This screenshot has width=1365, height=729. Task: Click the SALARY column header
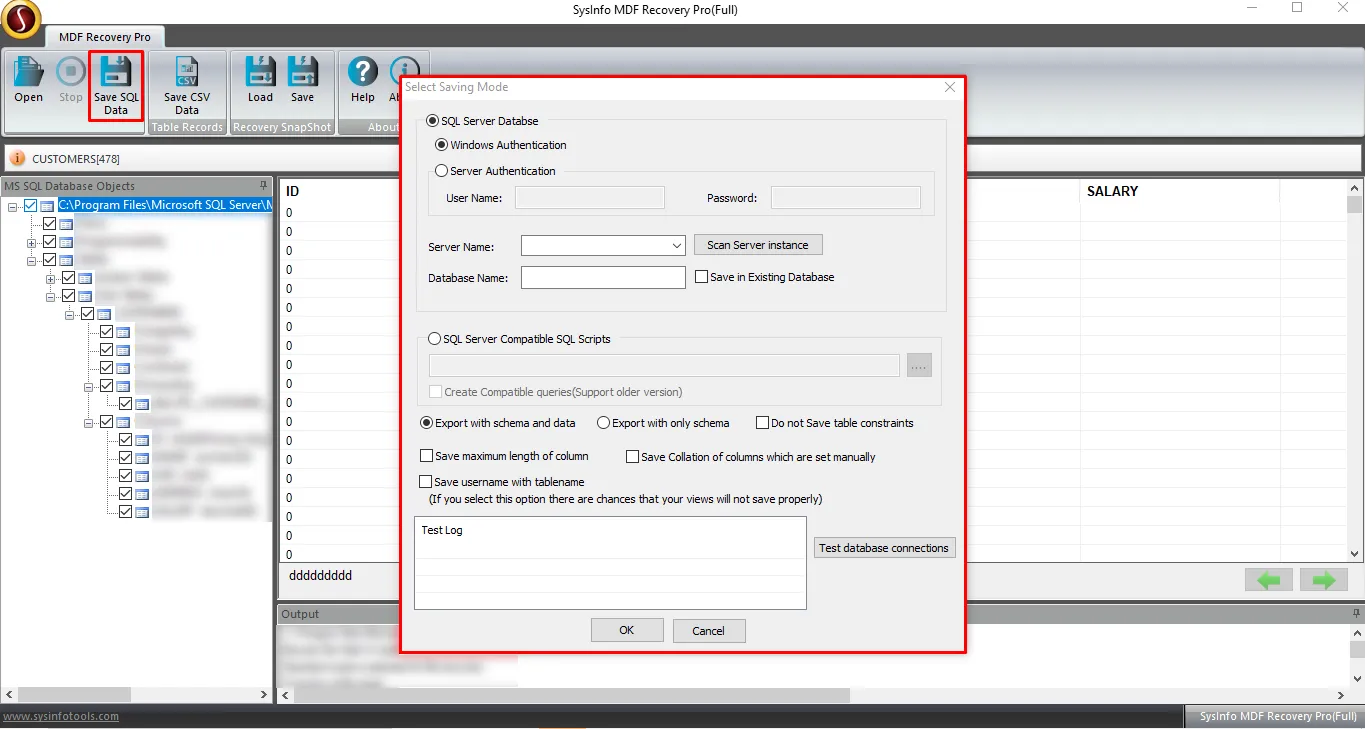coord(1112,191)
